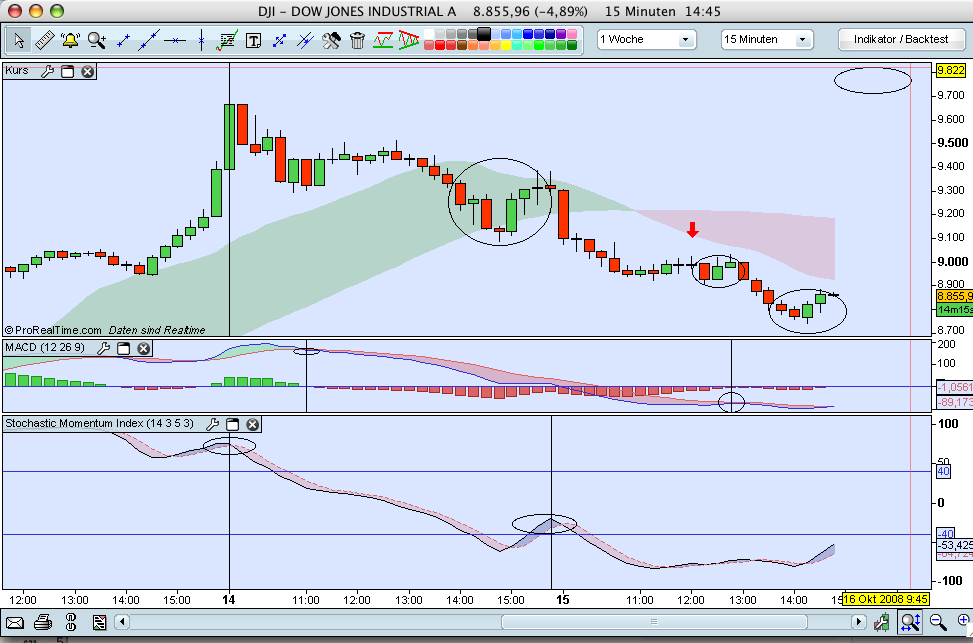The width and height of the screenshot is (973, 643).
Task: Choose the horizontal line tool
Action: pyautogui.click(x=175, y=41)
